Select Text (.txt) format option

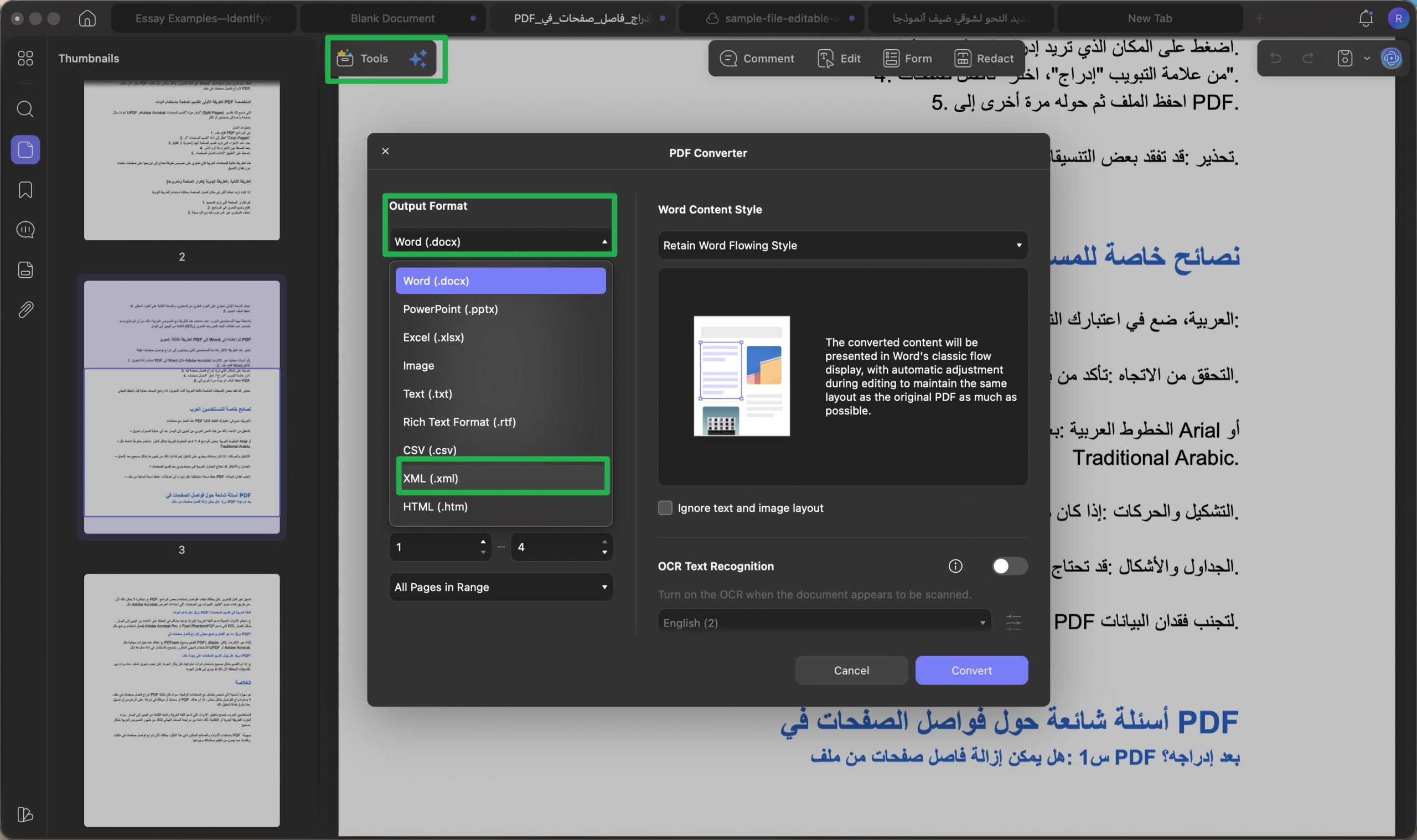coord(501,394)
